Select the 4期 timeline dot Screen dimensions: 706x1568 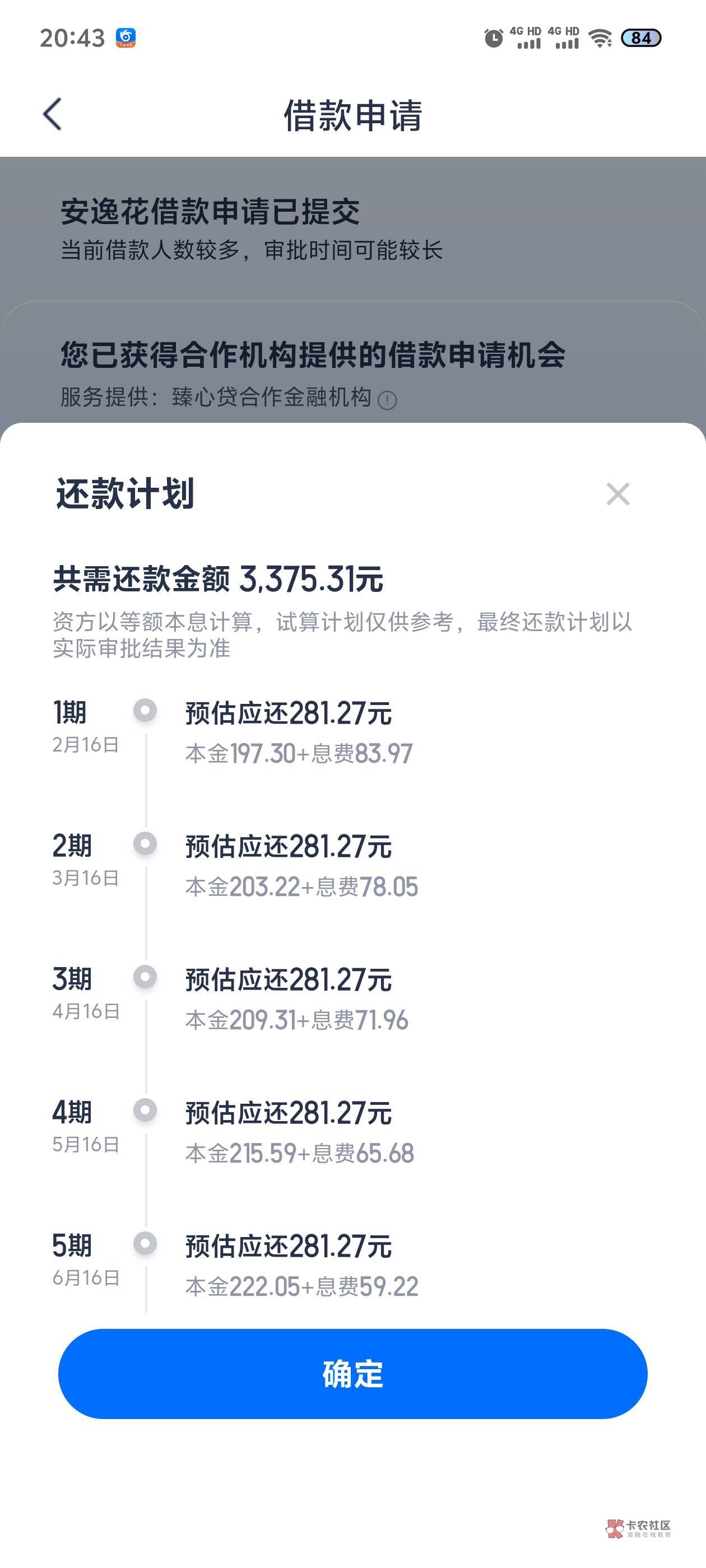(x=145, y=1110)
